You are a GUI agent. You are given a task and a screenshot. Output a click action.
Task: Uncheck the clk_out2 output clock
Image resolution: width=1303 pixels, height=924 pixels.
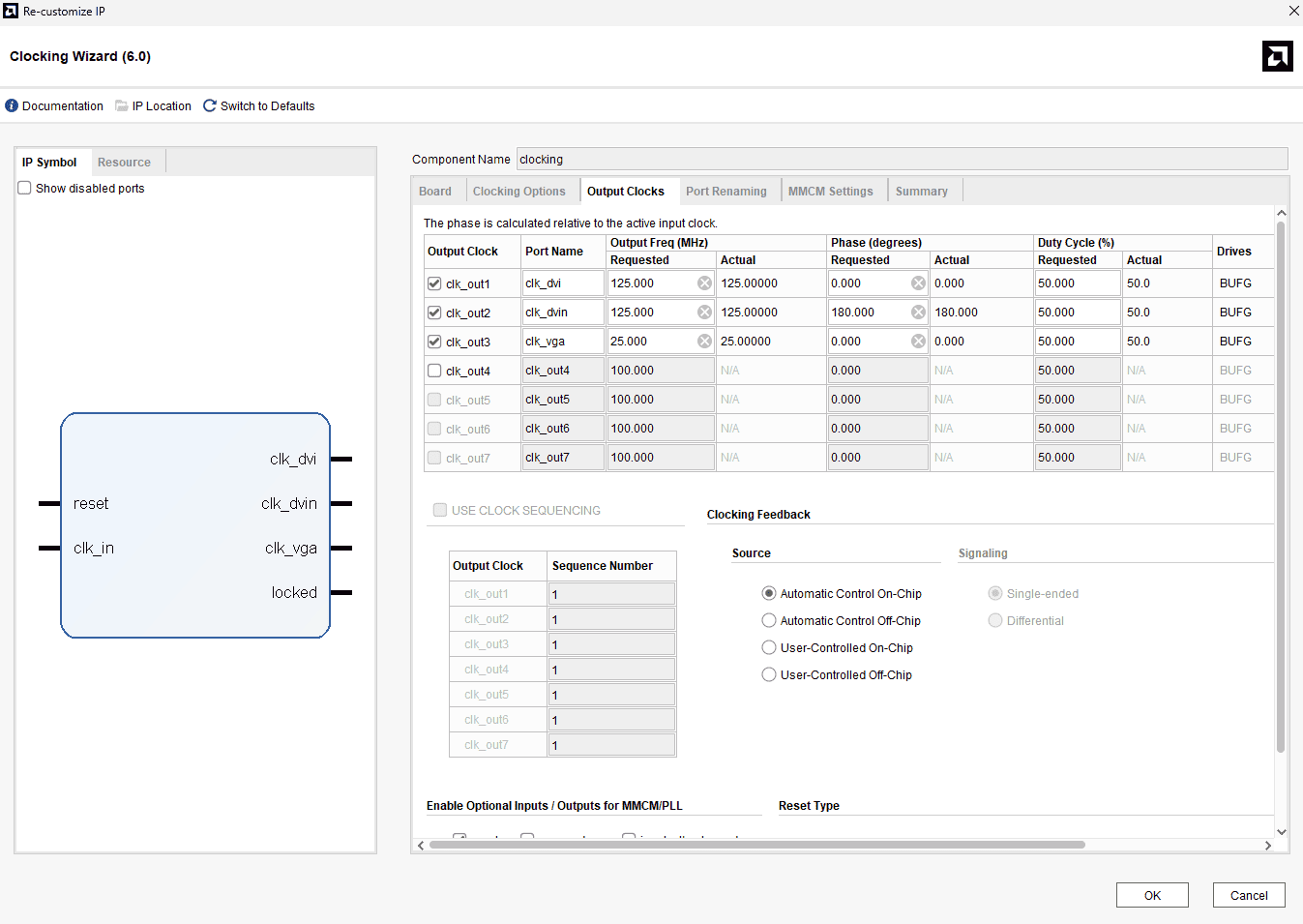[434, 313]
